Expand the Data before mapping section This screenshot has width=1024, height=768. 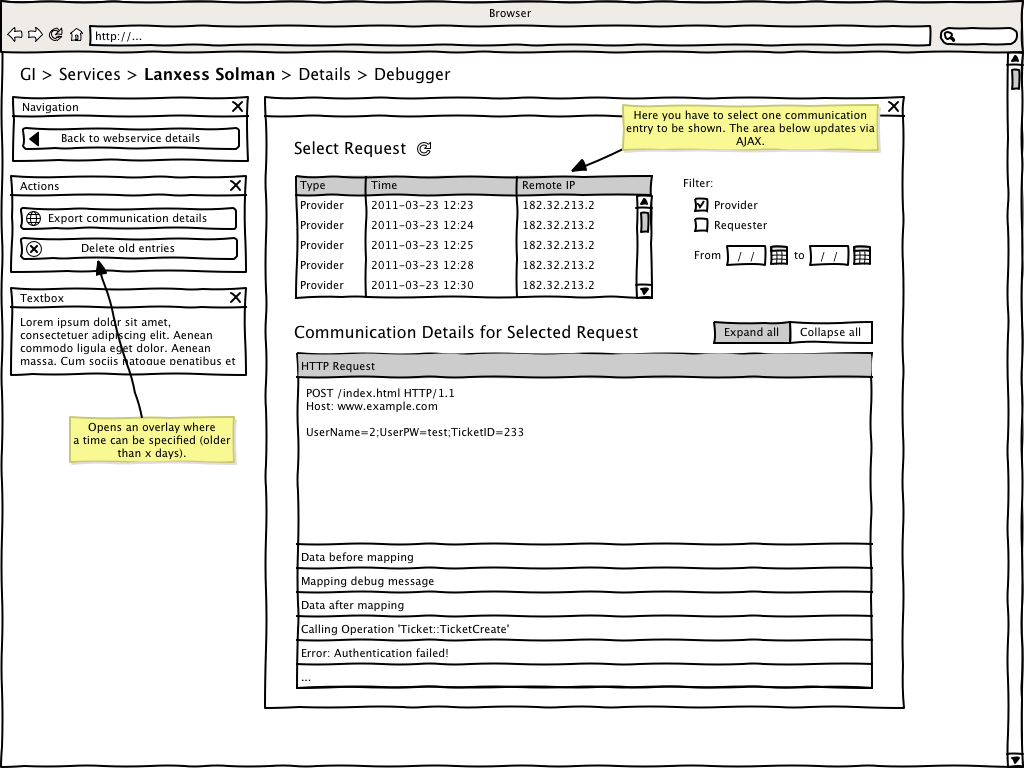(584, 557)
